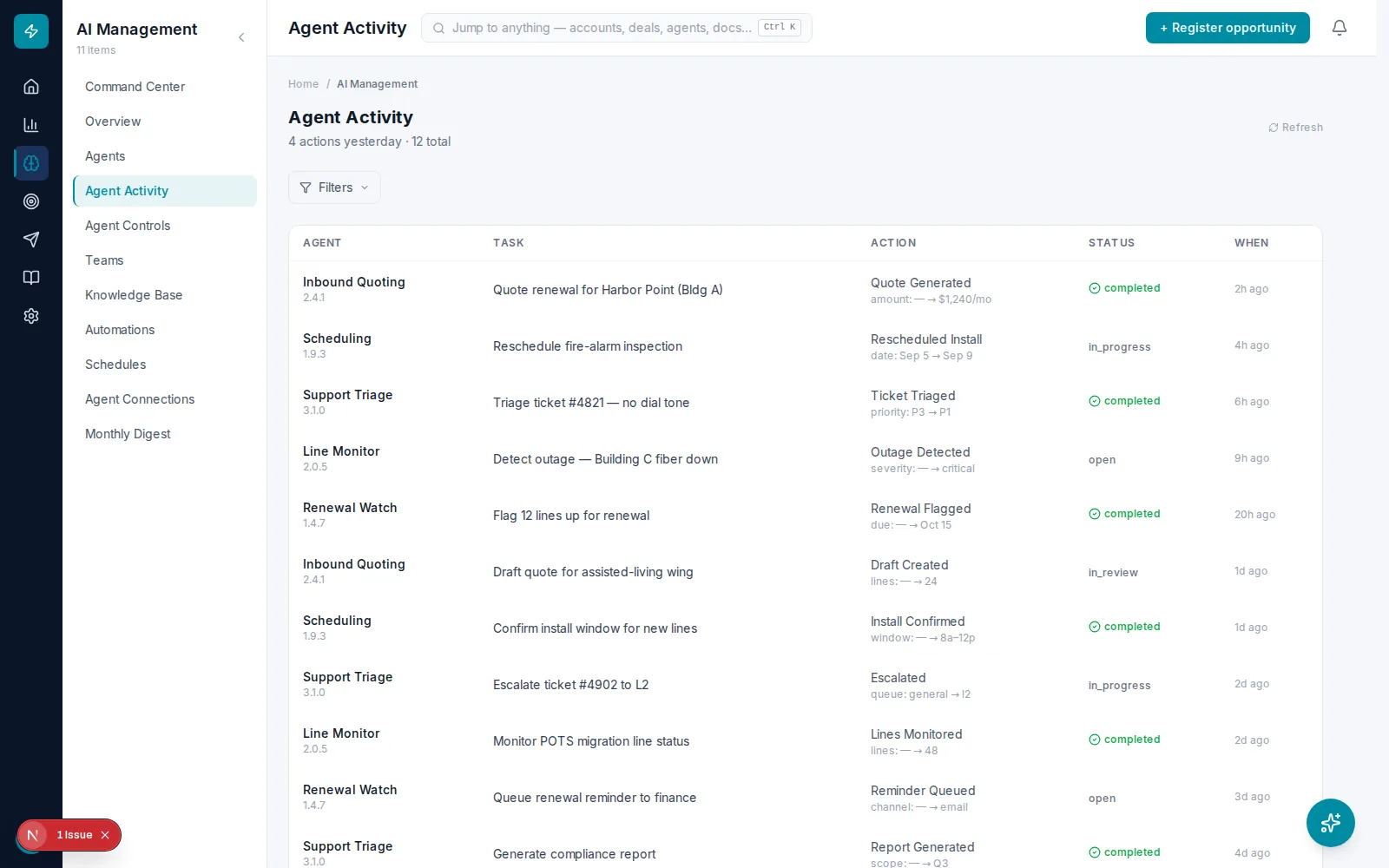Select Agent Activity menu item
1389x868 pixels.
pos(165,191)
